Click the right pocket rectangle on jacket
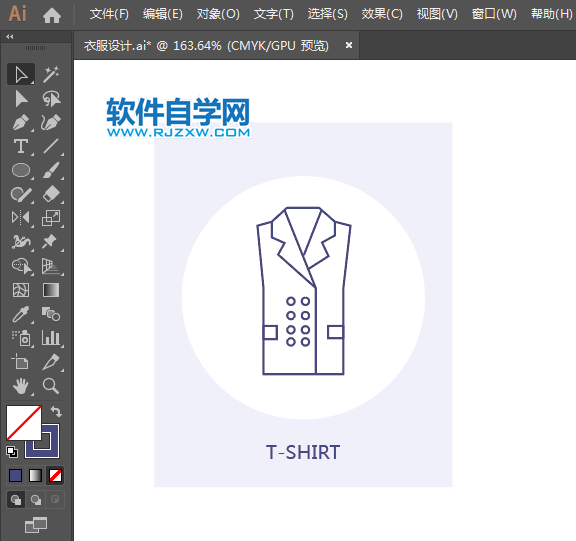The width and height of the screenshot is (576, 541). click(x=335, y=332)
